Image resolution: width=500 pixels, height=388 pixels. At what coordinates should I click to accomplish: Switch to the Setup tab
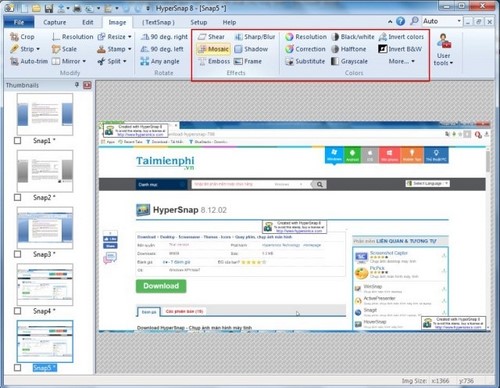[199, 22]
